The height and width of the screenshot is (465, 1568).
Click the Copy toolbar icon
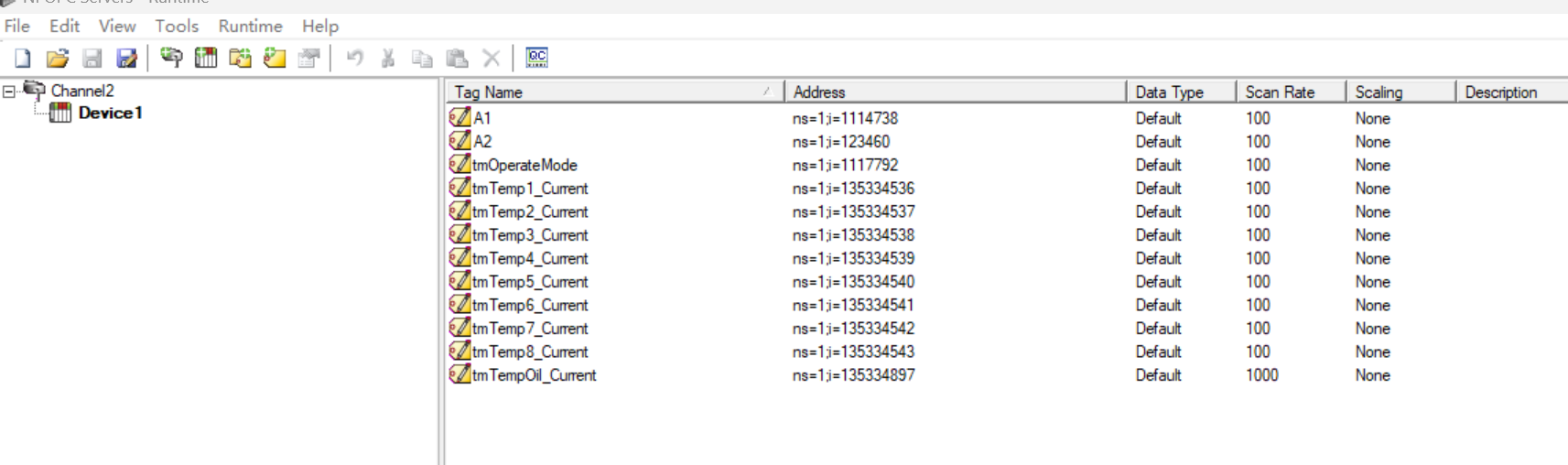pyautogui.click(x=422, y=58)
